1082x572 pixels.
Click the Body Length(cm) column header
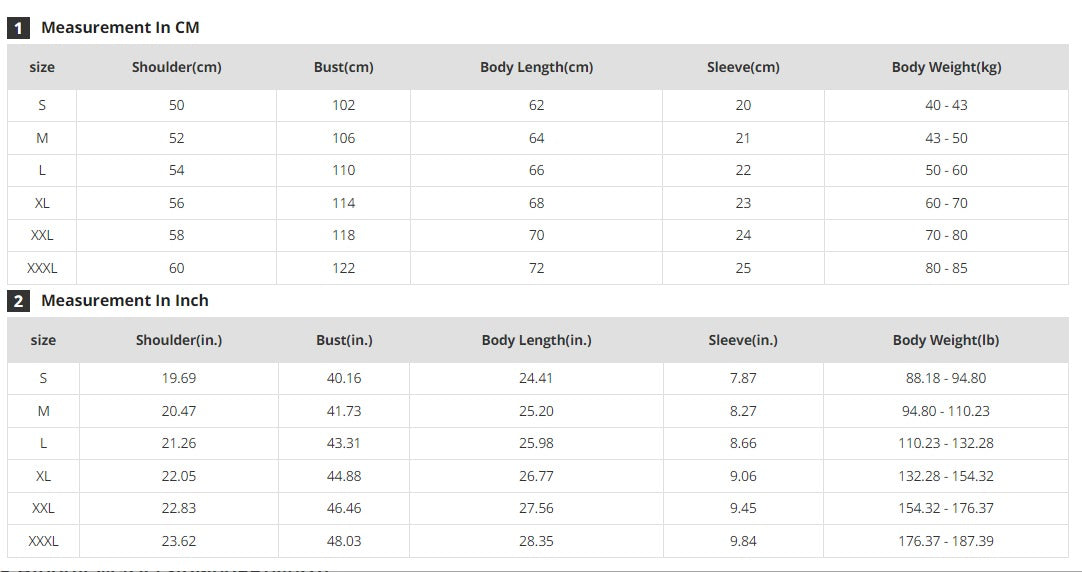click(536, 68)
